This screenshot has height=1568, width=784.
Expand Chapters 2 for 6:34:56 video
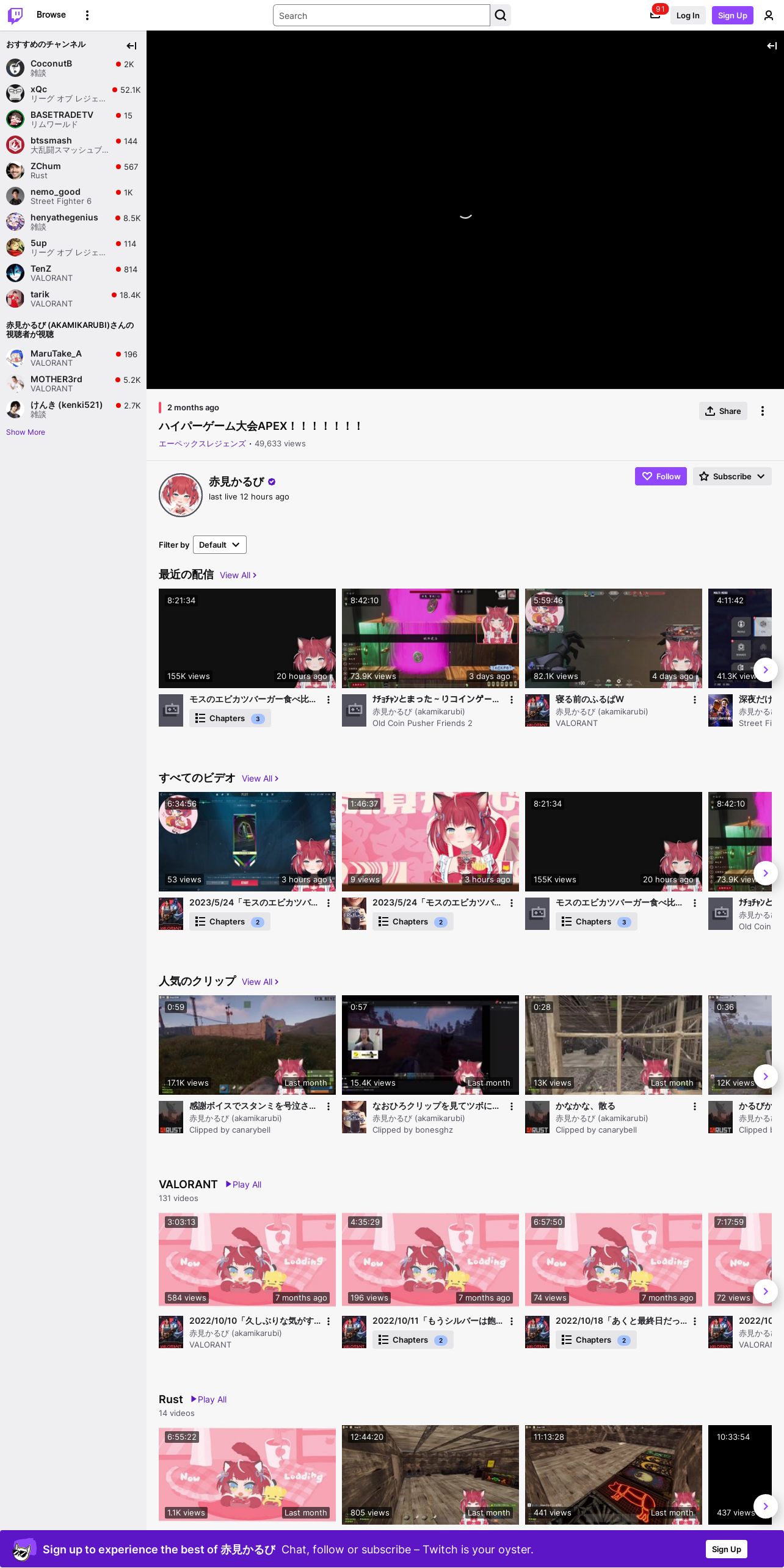coord(230,922)
